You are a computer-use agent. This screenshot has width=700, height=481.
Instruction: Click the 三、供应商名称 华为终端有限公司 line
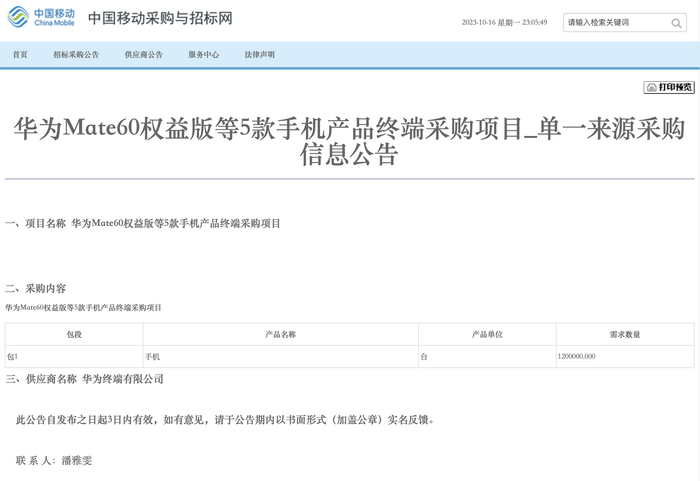84,379
